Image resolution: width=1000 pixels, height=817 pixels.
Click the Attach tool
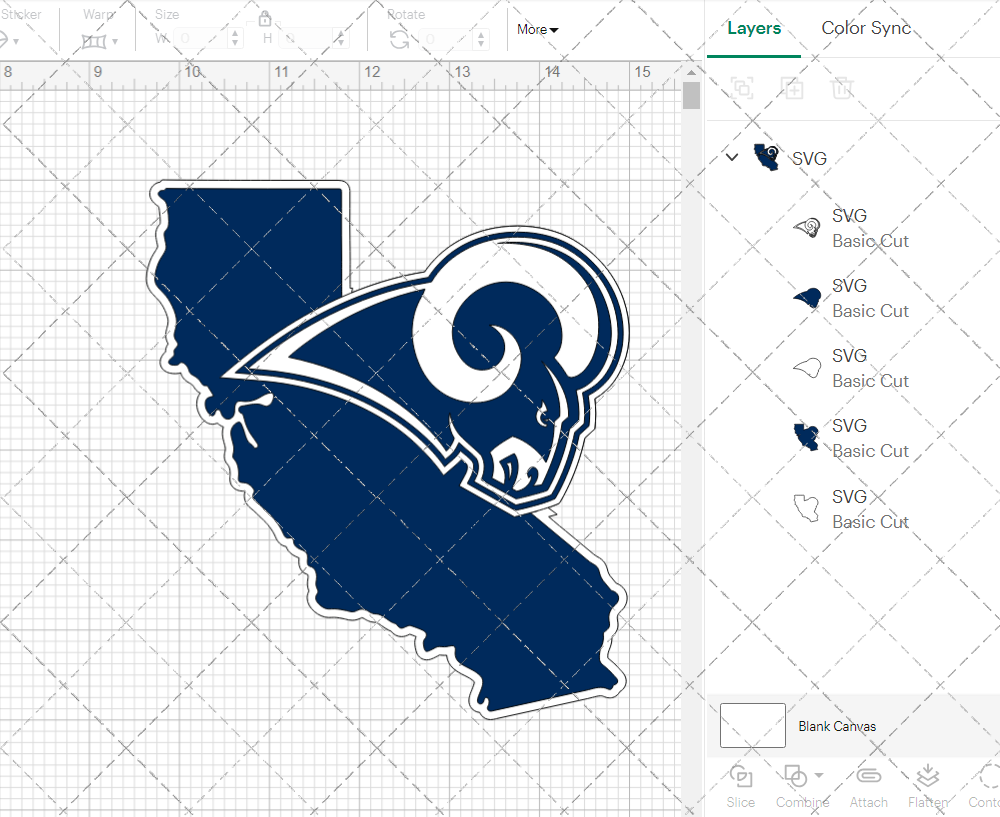(x=868, y=786)
